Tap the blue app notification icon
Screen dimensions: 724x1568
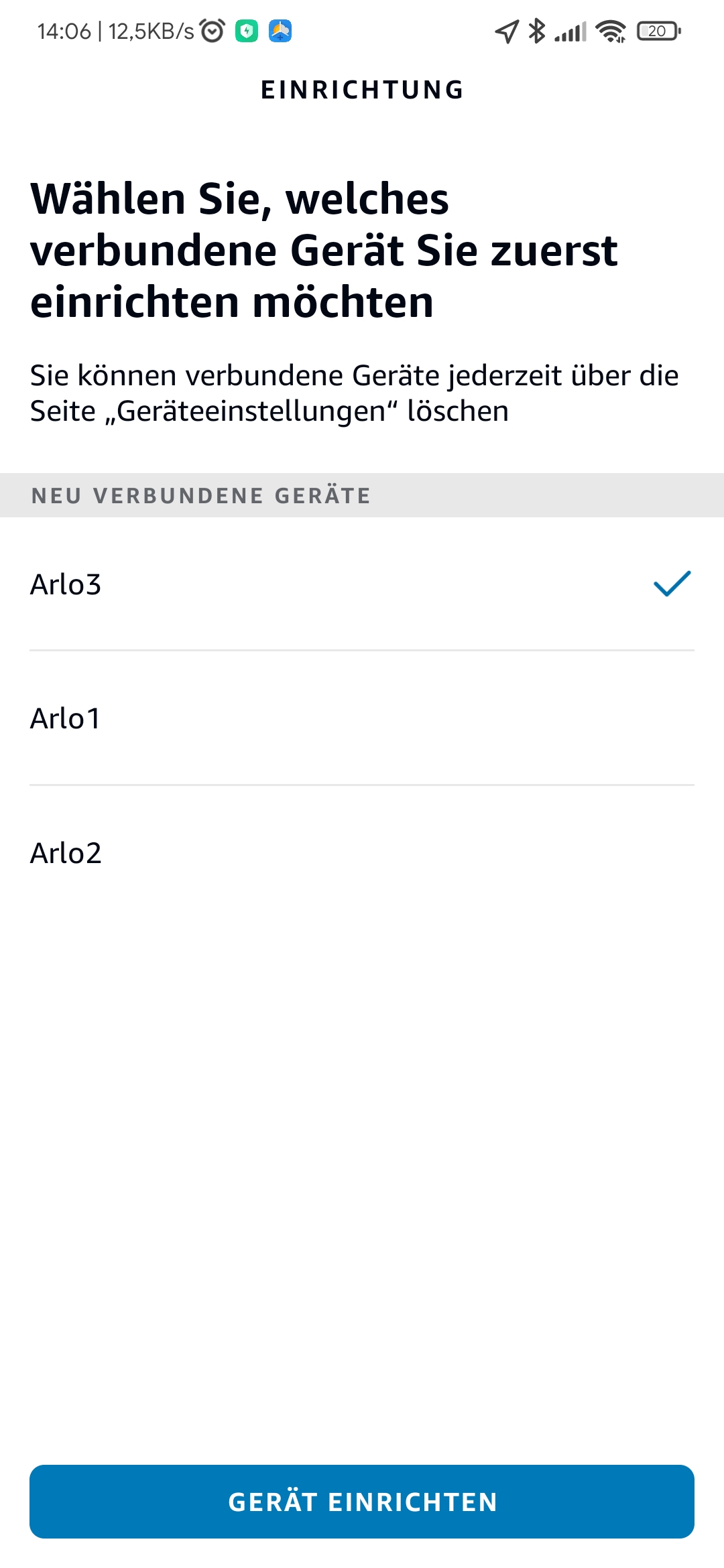280,31
